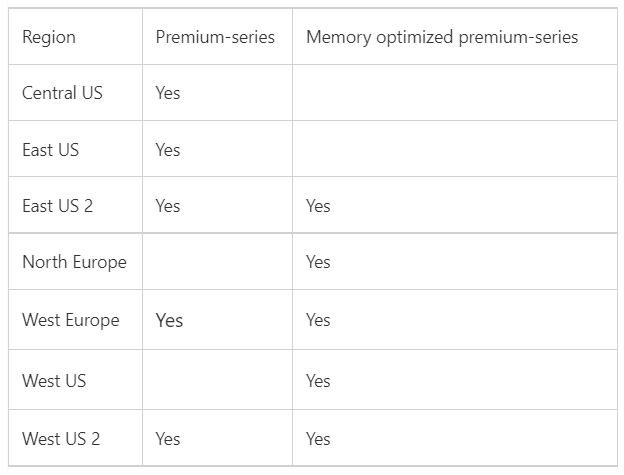Click Memory optimized Yes for West US
Viewport: 624px width, 475px height.
click(x=318, y=381)
